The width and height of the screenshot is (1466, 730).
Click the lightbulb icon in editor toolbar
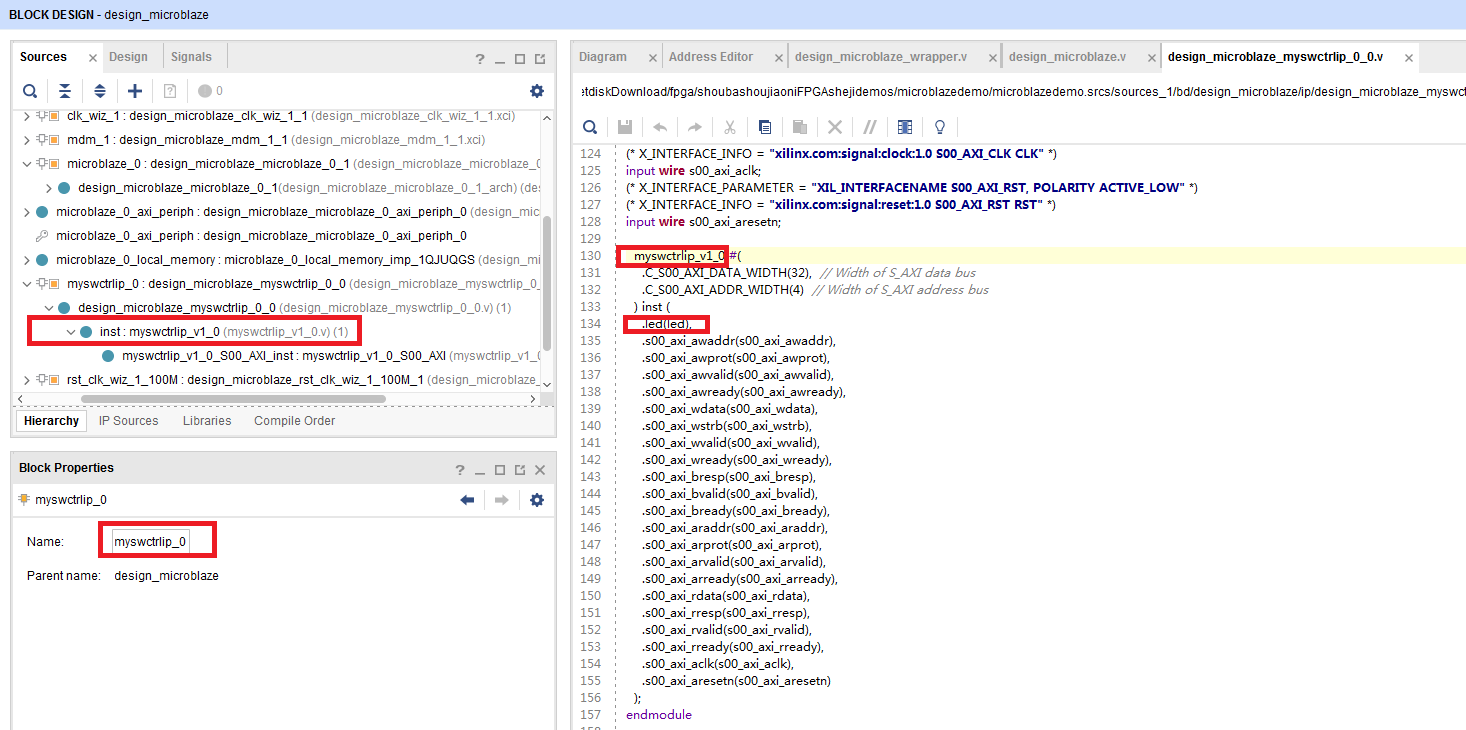[940, 127]
